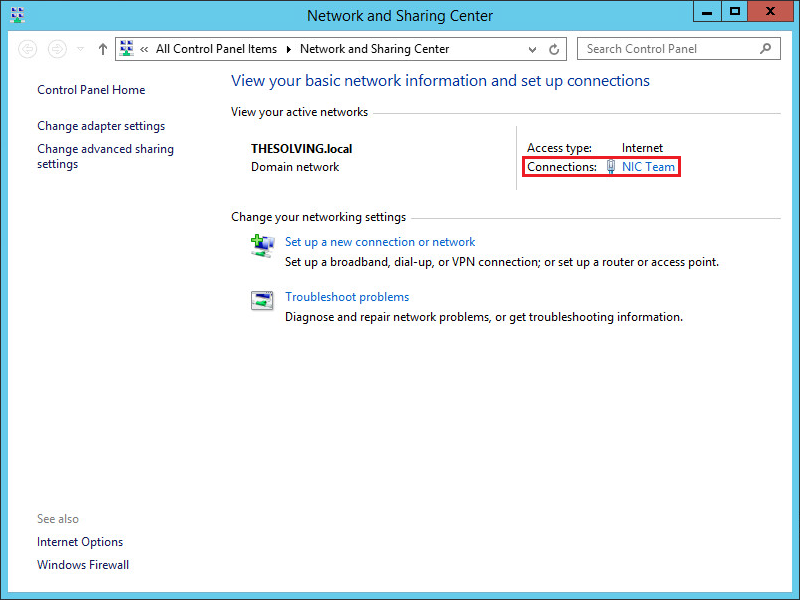Open Change adapter settings

point(101,126)
